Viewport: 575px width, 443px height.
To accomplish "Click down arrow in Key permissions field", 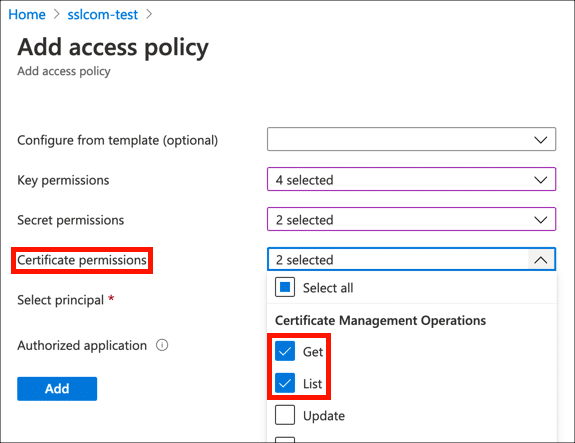I will pos(541,180).
